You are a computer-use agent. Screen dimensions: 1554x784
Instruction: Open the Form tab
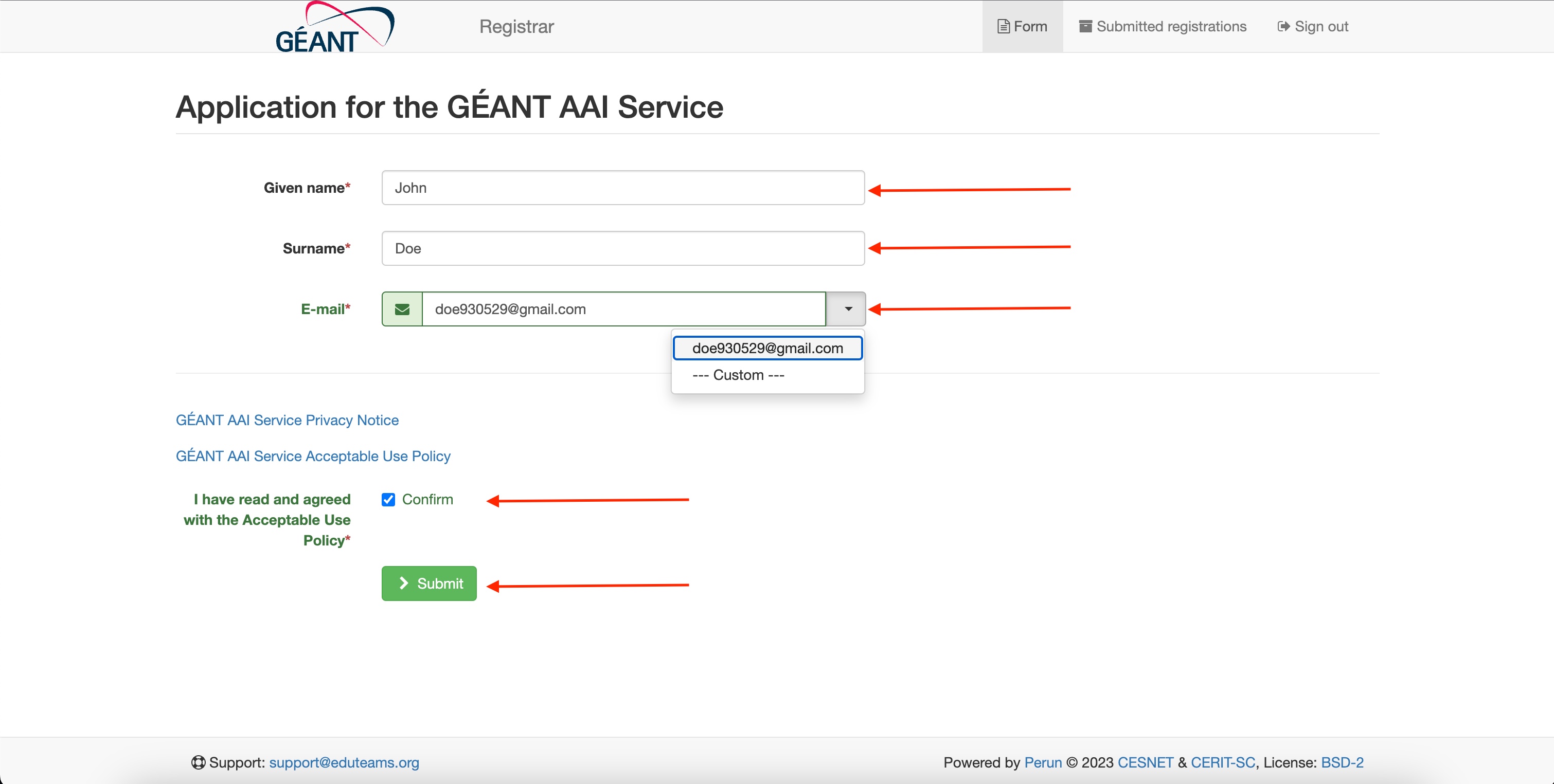[1023, 27]
